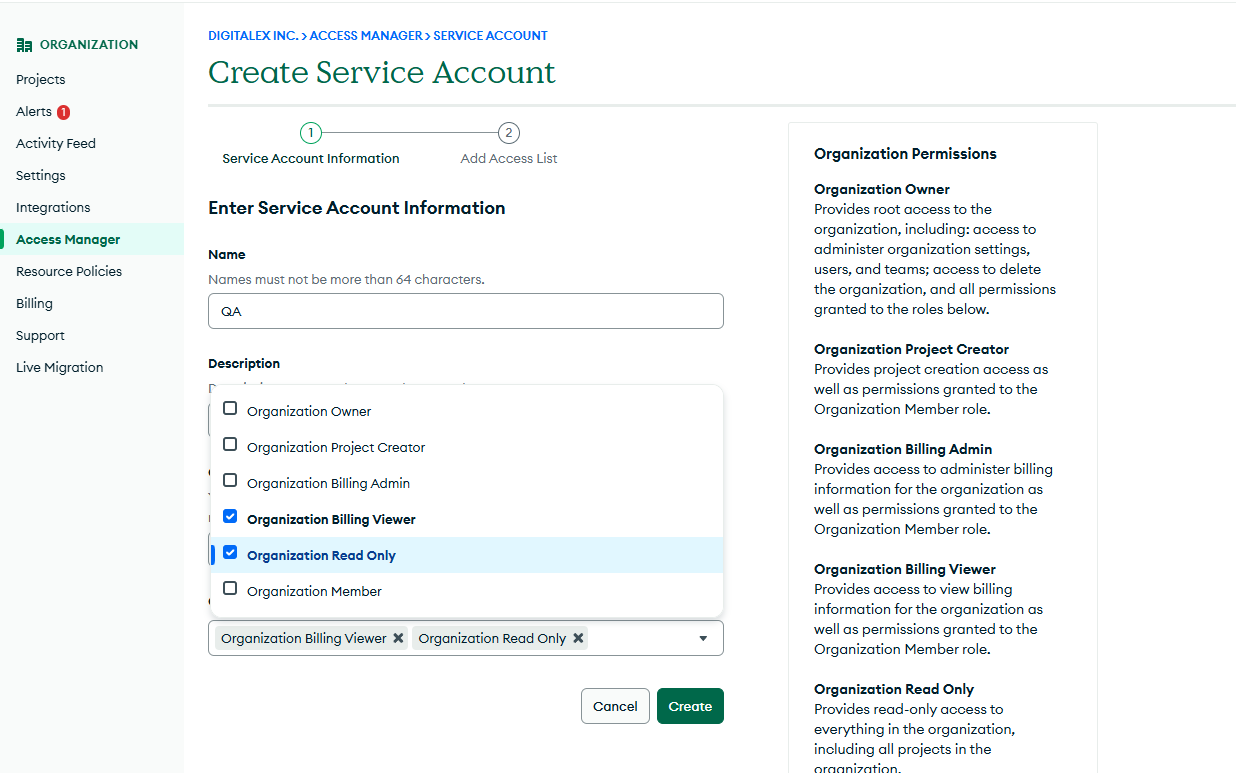The width and height of the screenshot is (1236, 773).
Task: Deselect the highlighted Organization Read Only option
Action: (x=230, y=553)
